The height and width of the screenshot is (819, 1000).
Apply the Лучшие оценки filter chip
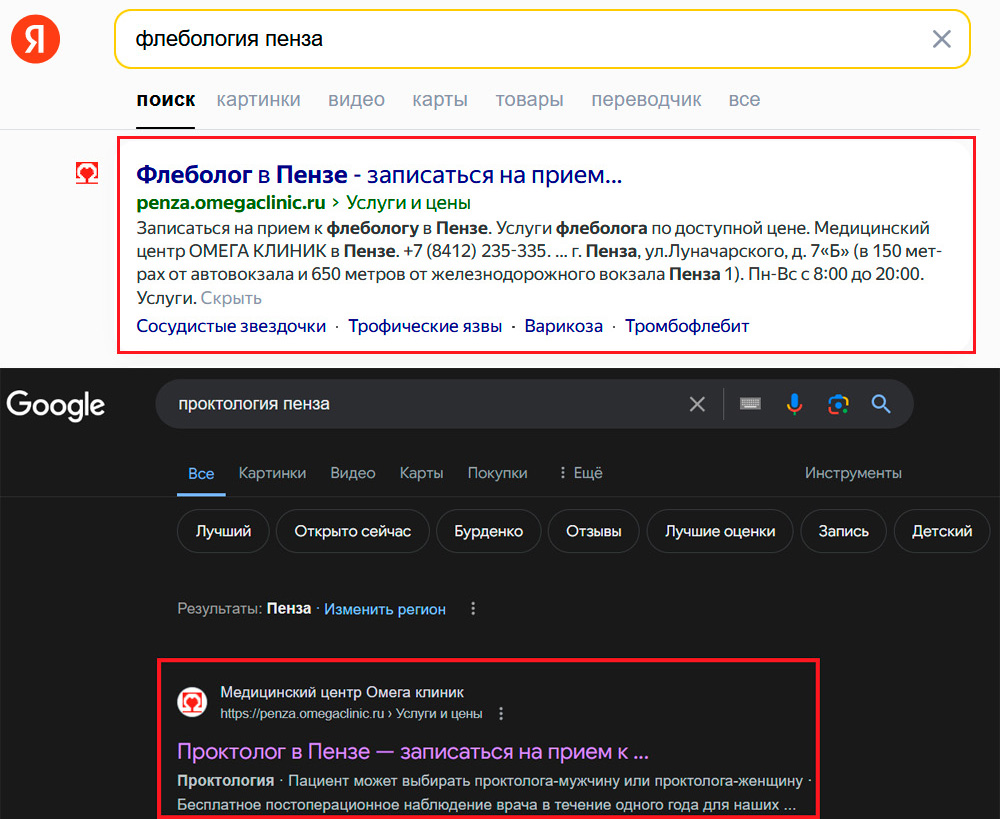tap(720, 531)
